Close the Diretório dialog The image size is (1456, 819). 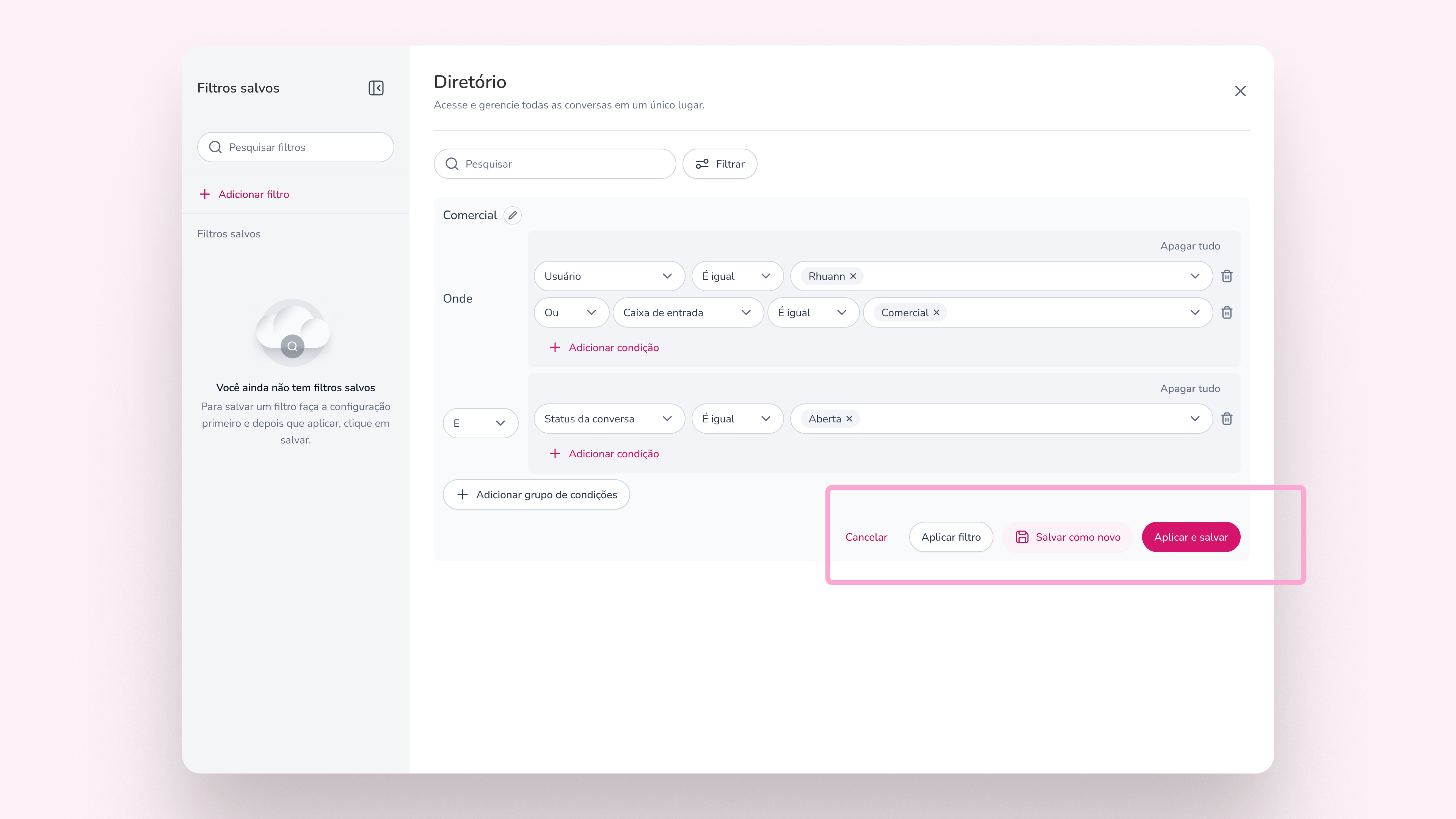[1240, 91]
